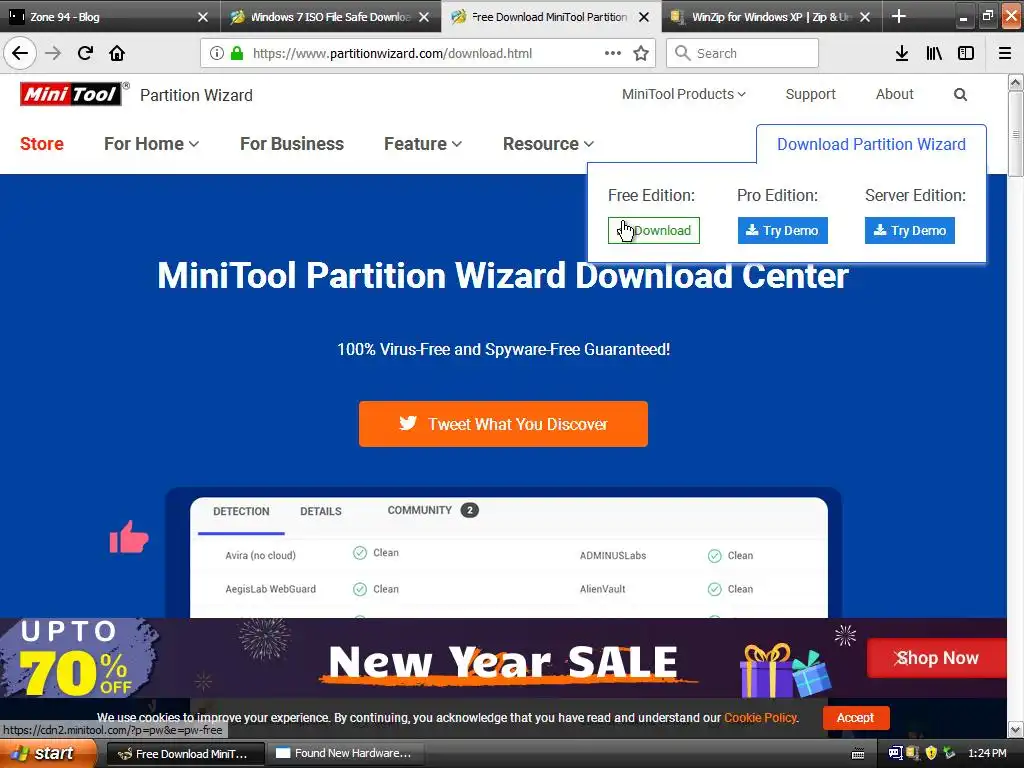Open a new browser tab
The width and height of the screenshot is (1024, 768).
(x=899, y=16)
